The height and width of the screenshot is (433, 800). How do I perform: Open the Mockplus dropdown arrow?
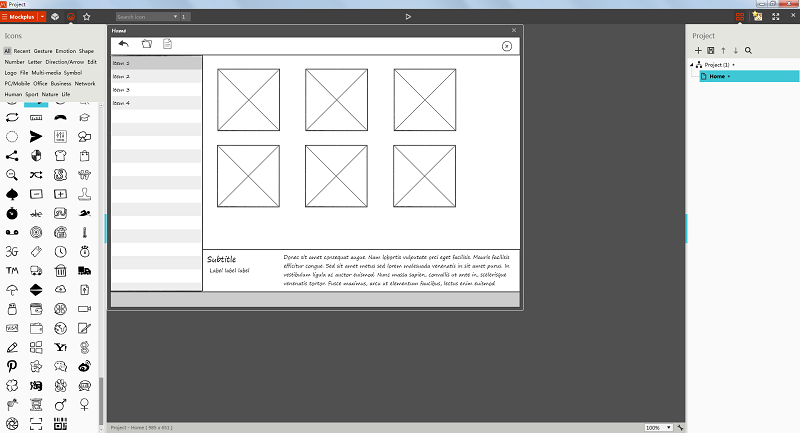click(x=42, y=16)
